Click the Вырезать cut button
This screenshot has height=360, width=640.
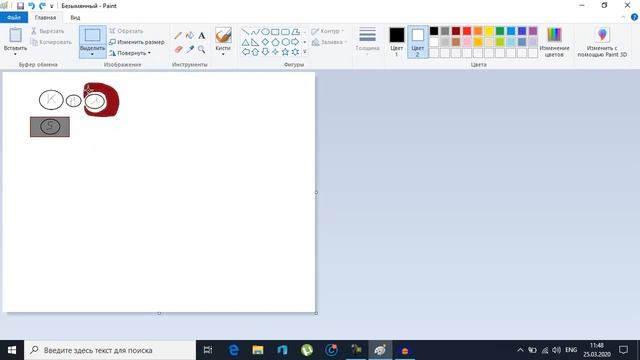(x=48, y=31)
